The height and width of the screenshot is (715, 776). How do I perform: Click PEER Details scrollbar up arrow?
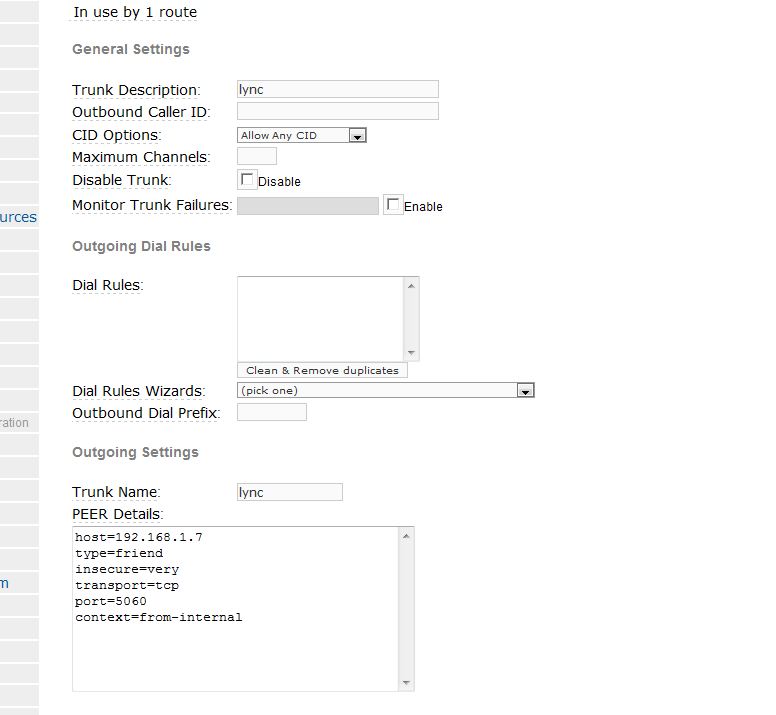click(406, 537)
